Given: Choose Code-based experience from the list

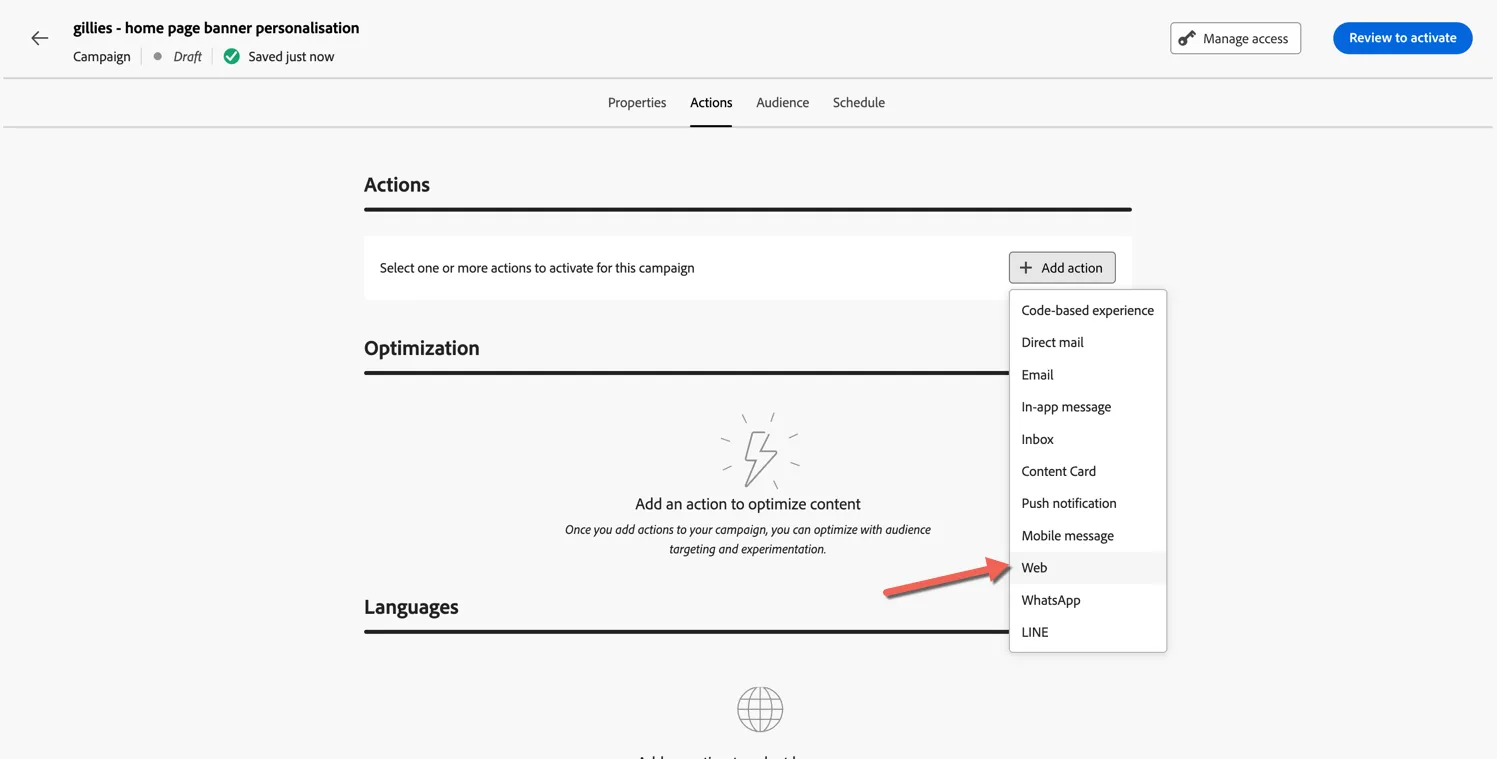Looking at the screenshot, I should (x=1088, y=311).
